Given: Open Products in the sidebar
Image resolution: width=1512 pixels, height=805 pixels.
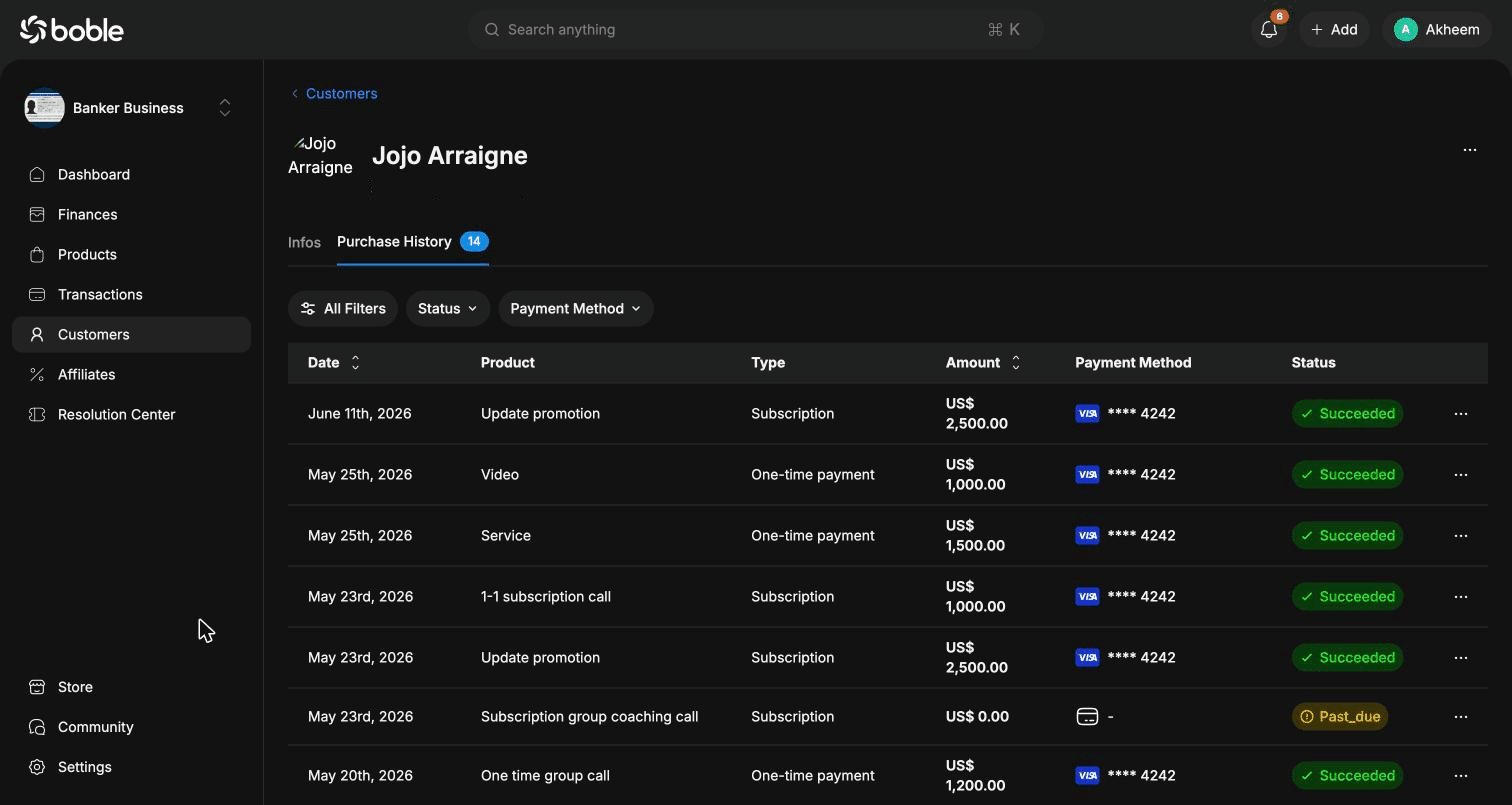Looking at the screenshot, I should 131,255.
